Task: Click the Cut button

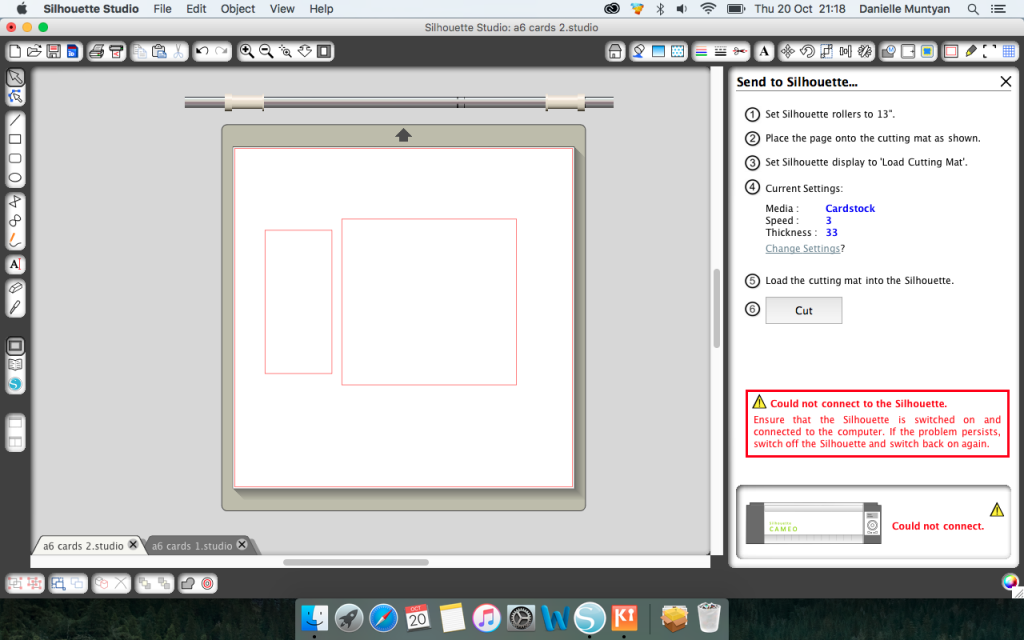Action: [x=803, y=310]
